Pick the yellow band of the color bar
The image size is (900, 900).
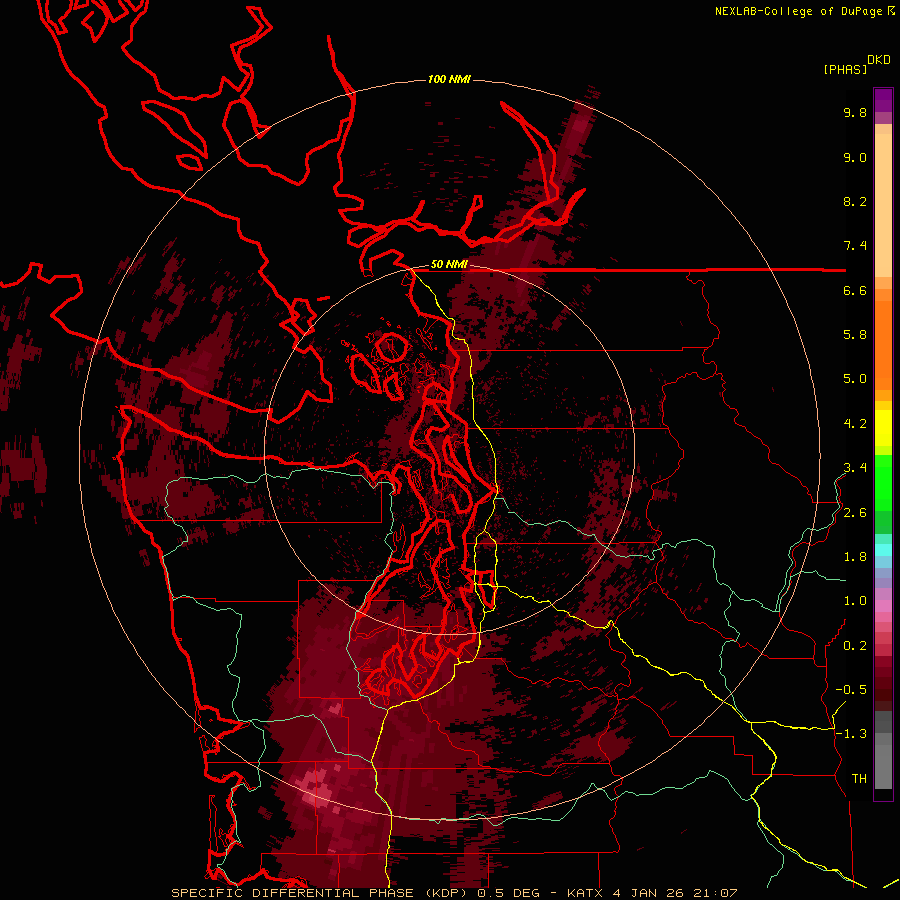[883, 428]
